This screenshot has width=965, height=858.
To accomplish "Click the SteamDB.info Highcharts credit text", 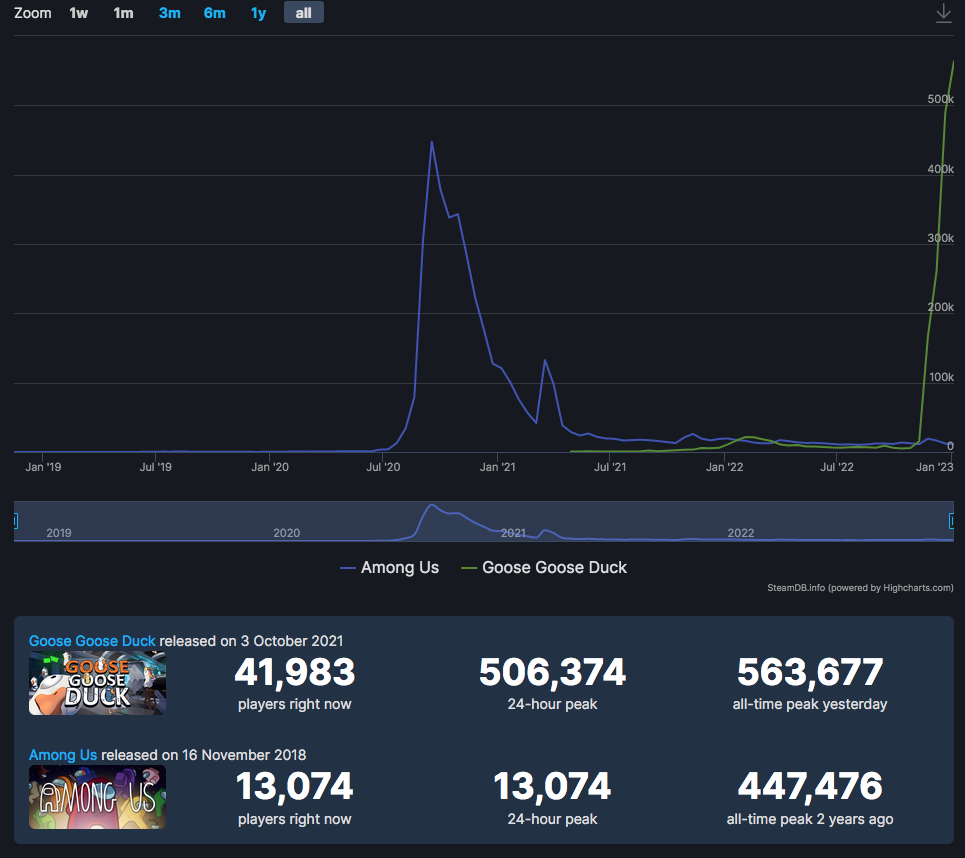I will point(860,588).
